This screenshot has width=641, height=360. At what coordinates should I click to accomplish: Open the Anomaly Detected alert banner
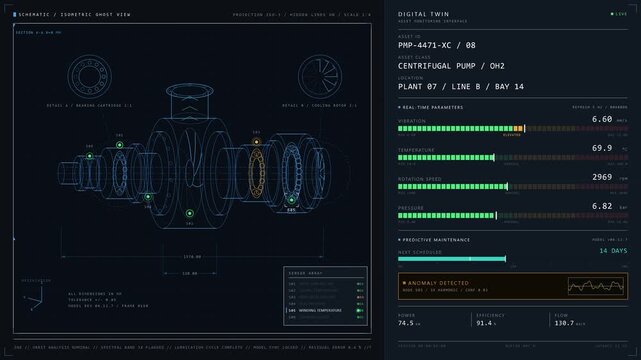[x=513, y=286]
